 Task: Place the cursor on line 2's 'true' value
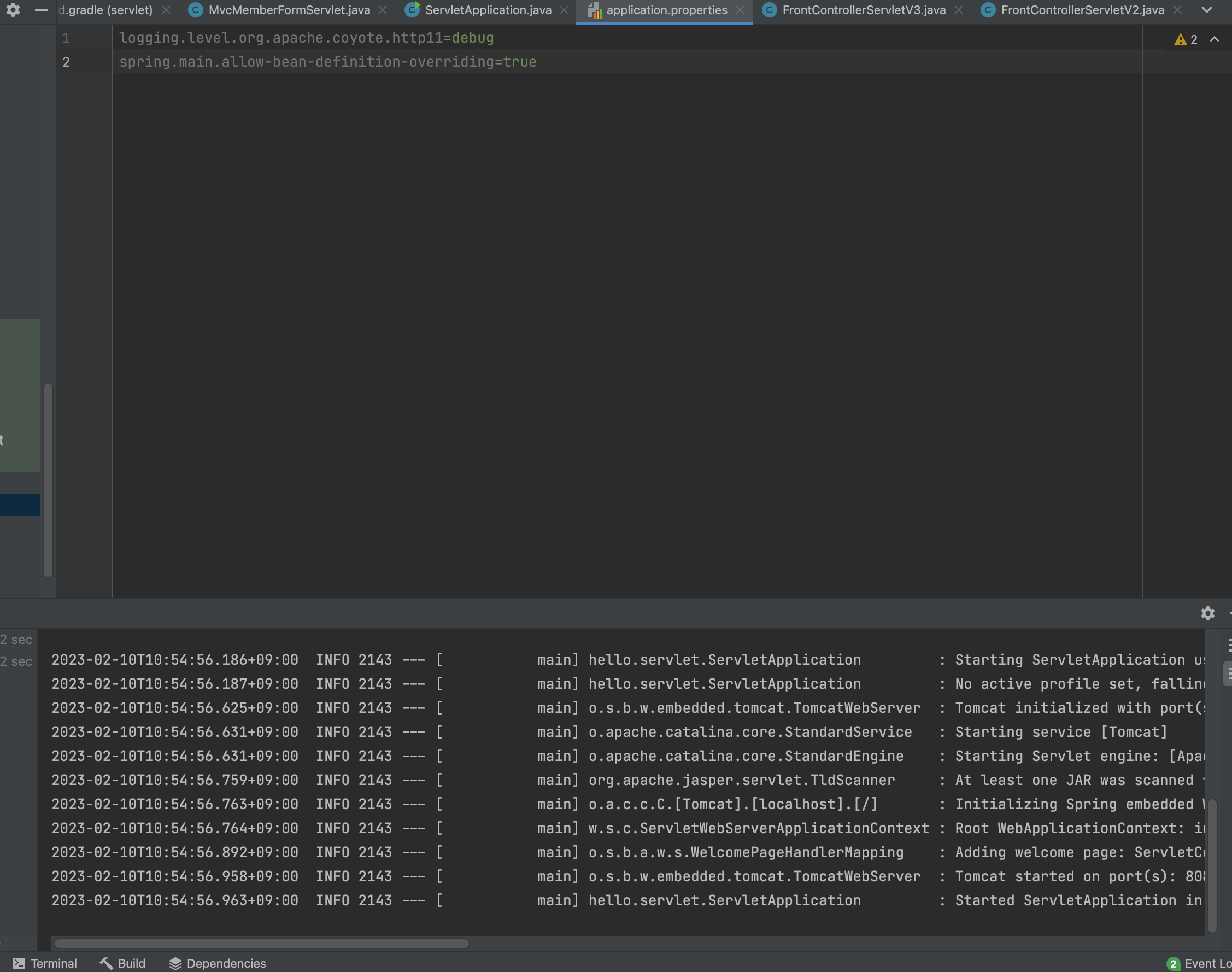coord(520,62)
